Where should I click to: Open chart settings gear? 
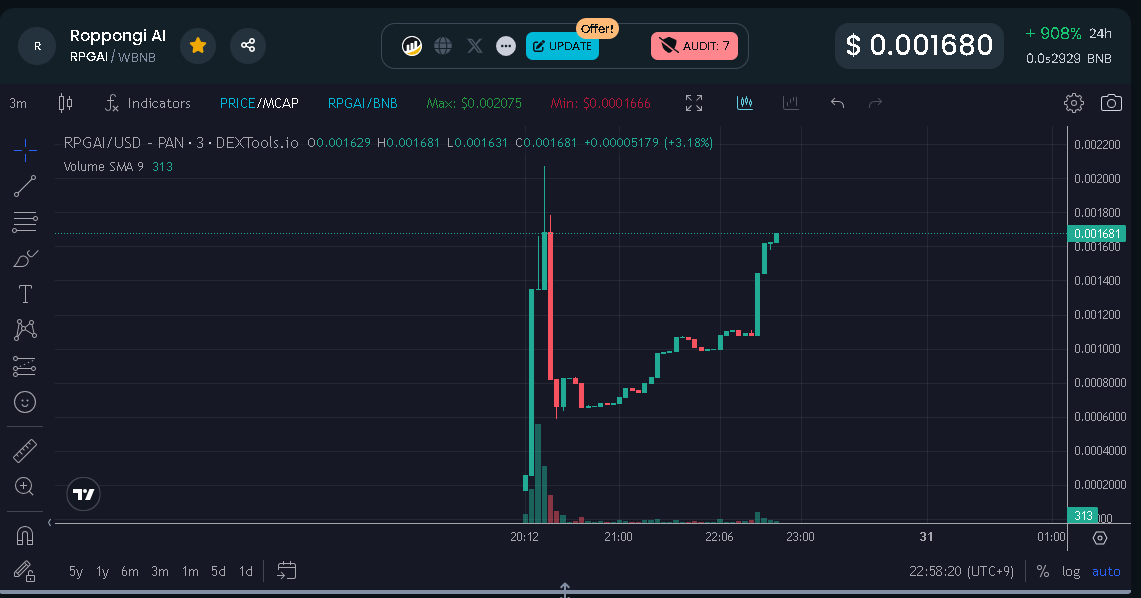click(x=1073, y=103)
